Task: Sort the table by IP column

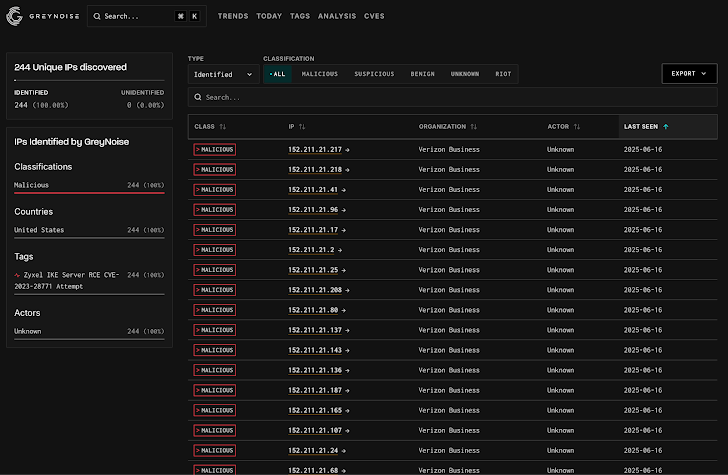Action: coord(302,127)
